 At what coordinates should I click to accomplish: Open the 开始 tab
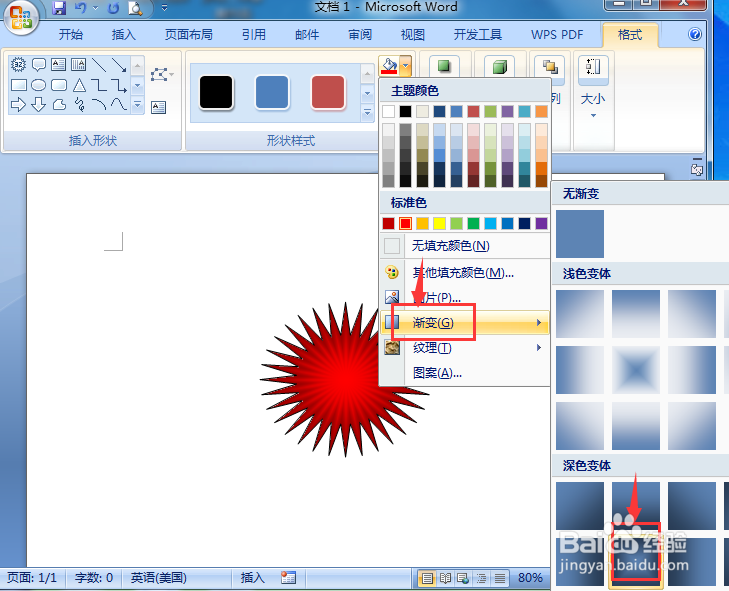tap(71, 34)
